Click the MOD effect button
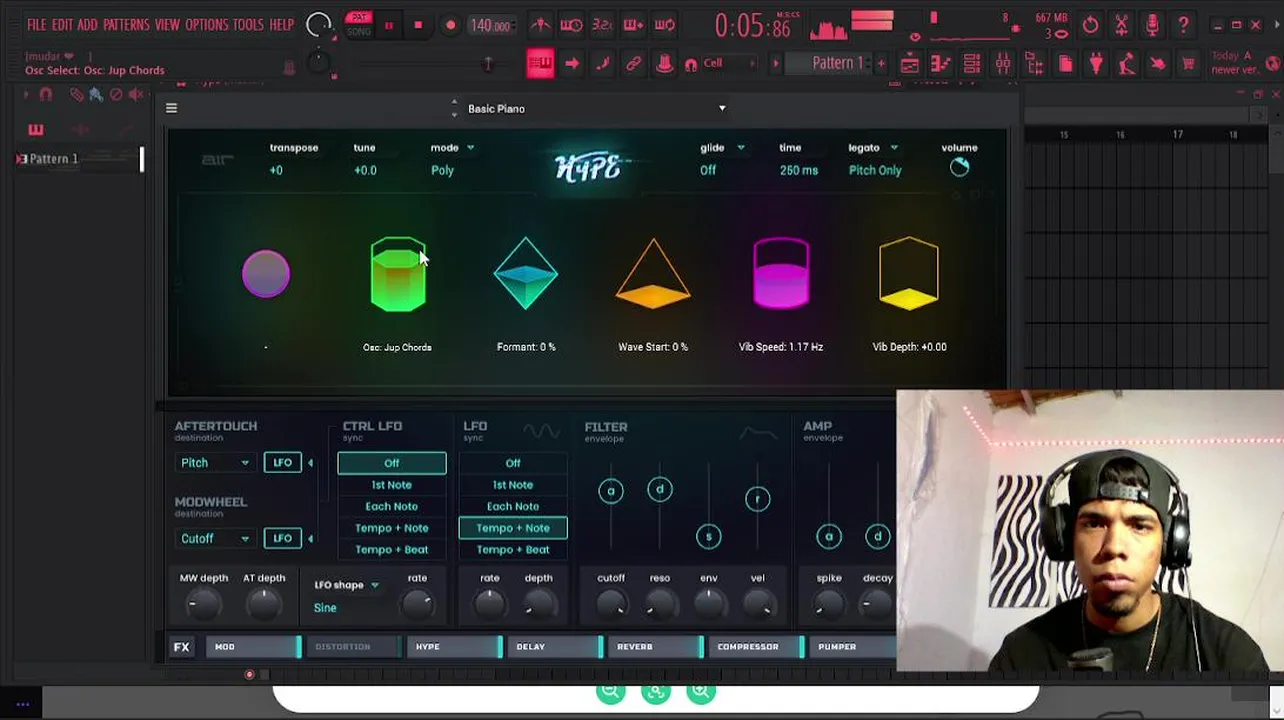1284x720 pixels. [253, 647]
